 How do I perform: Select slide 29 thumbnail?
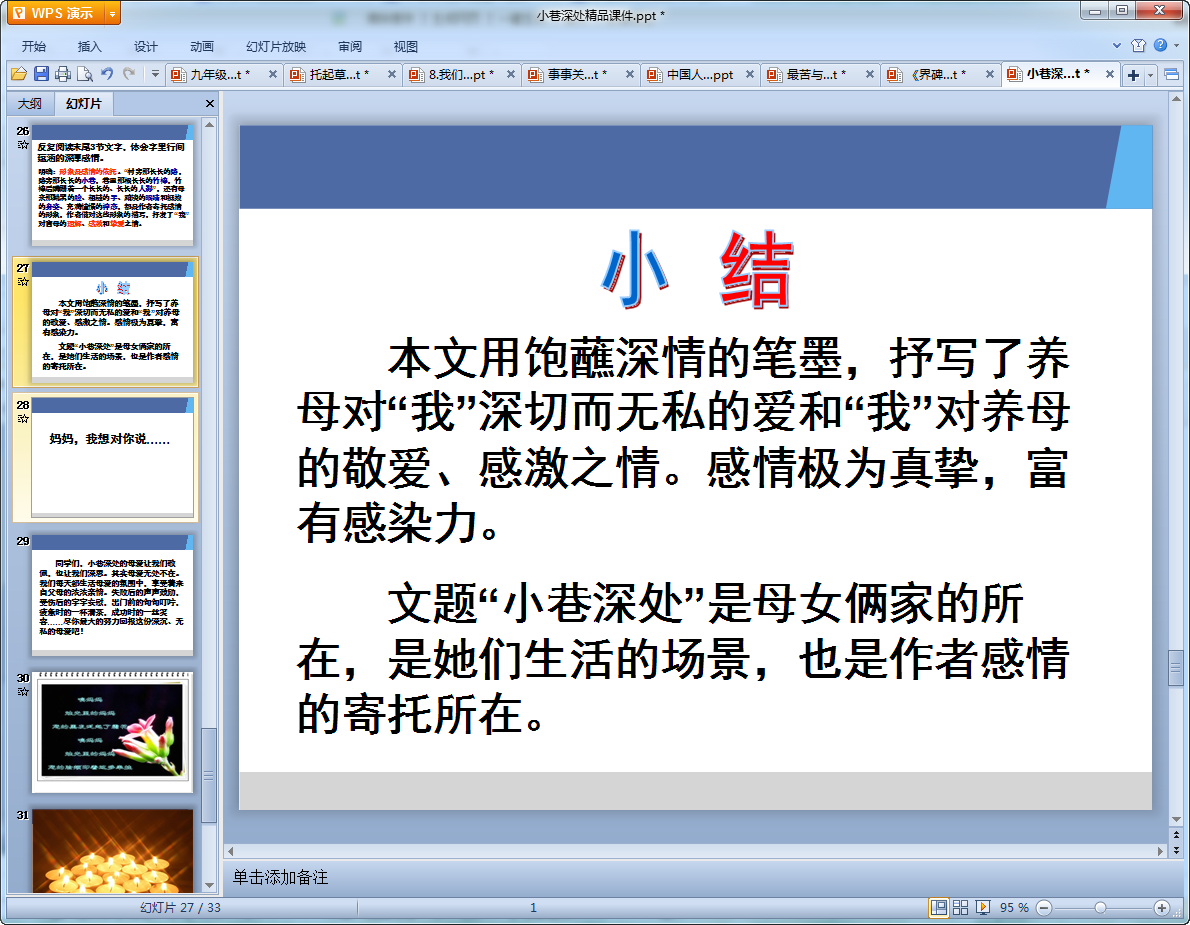[x=112, y=595]
